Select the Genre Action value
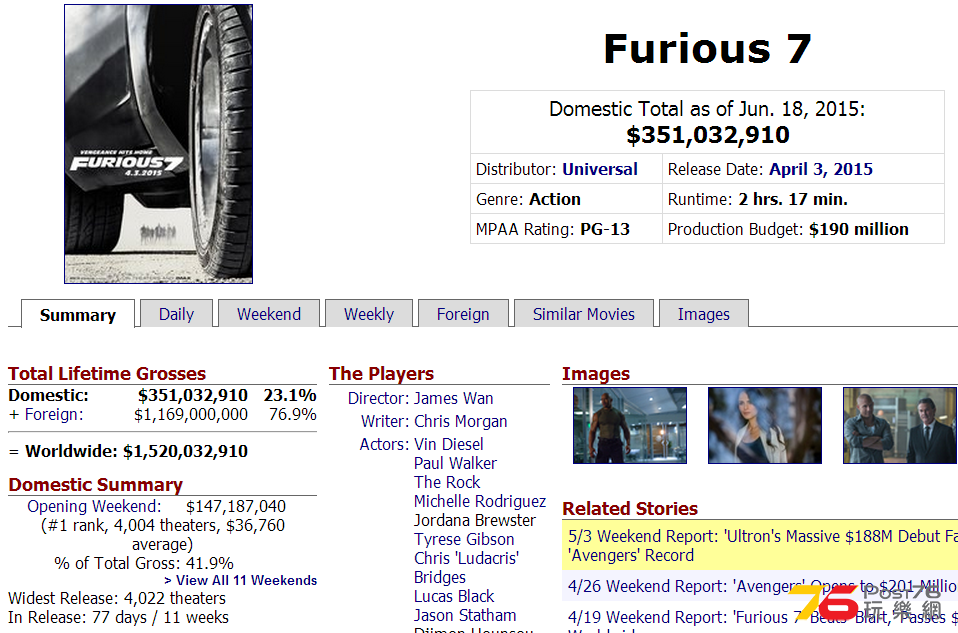Screen dimensions: 958x633 [555, 199]
